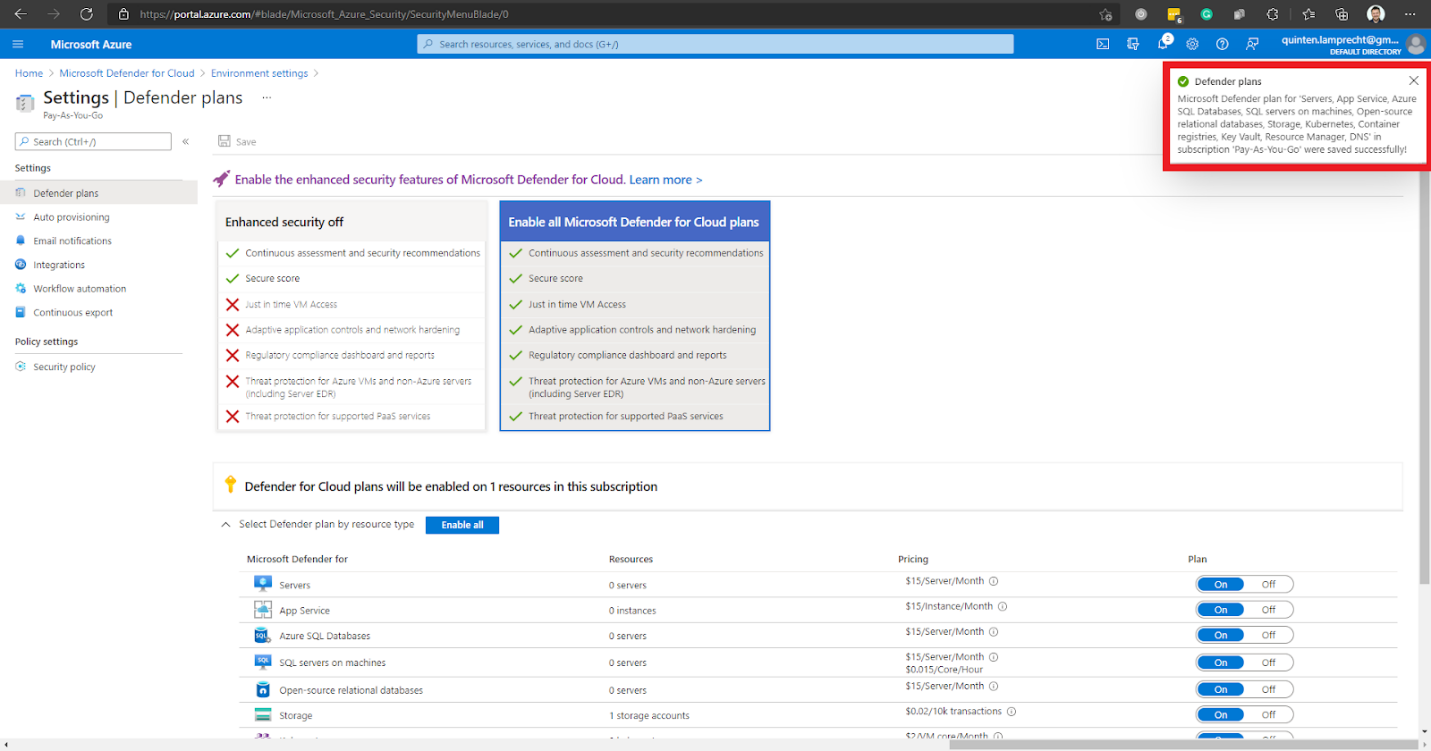Reload the page with the browser refresh icon
This screenshot has width=1431, height=751.
(86, 15)
